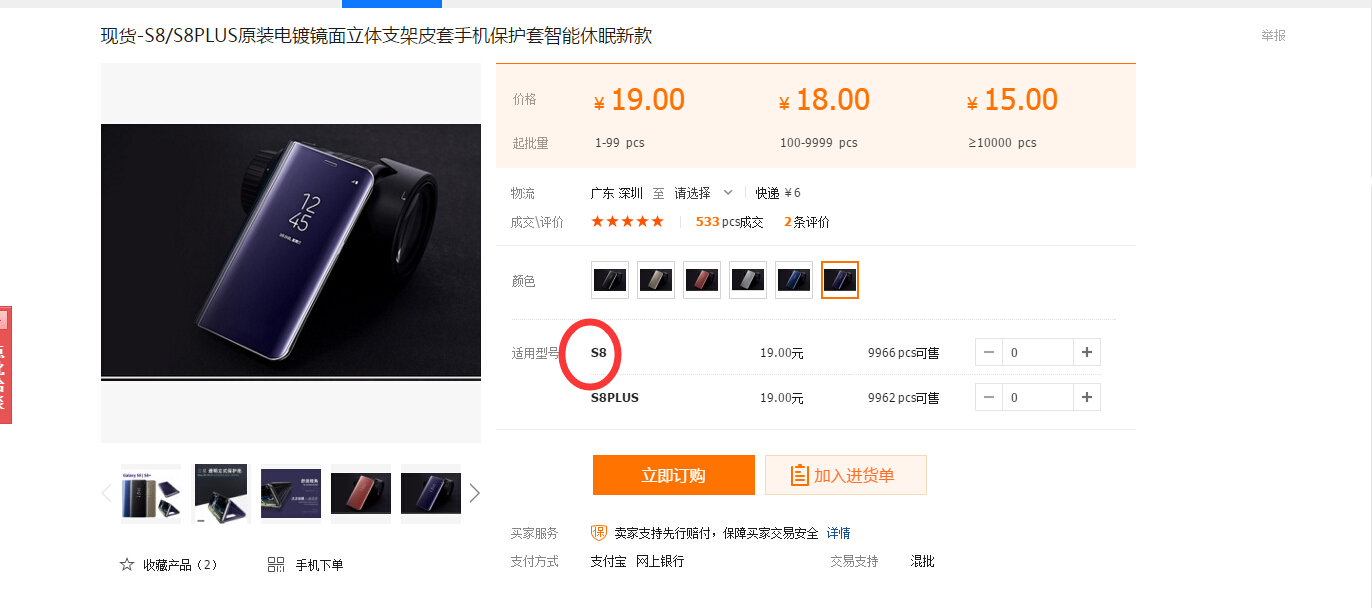
Task: Click the QR code icon for 手机下单
Action: (x=276, y=565)
